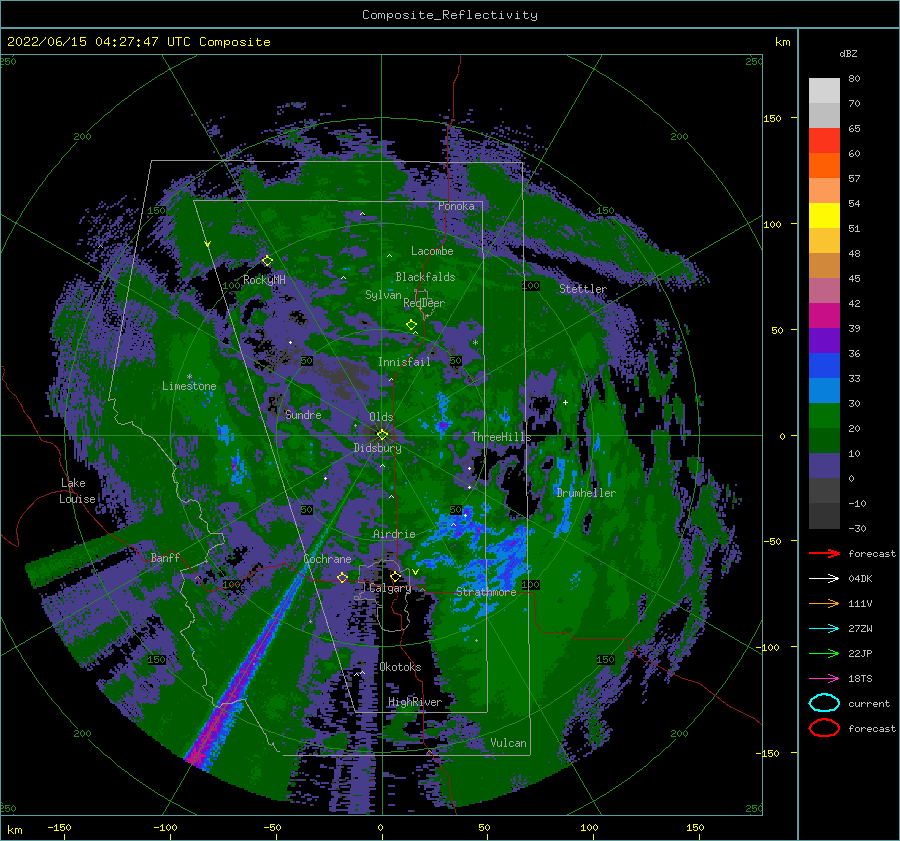Select the yellow diamond marker below RedDeer

pyautogui.click(x=411, y=325)
